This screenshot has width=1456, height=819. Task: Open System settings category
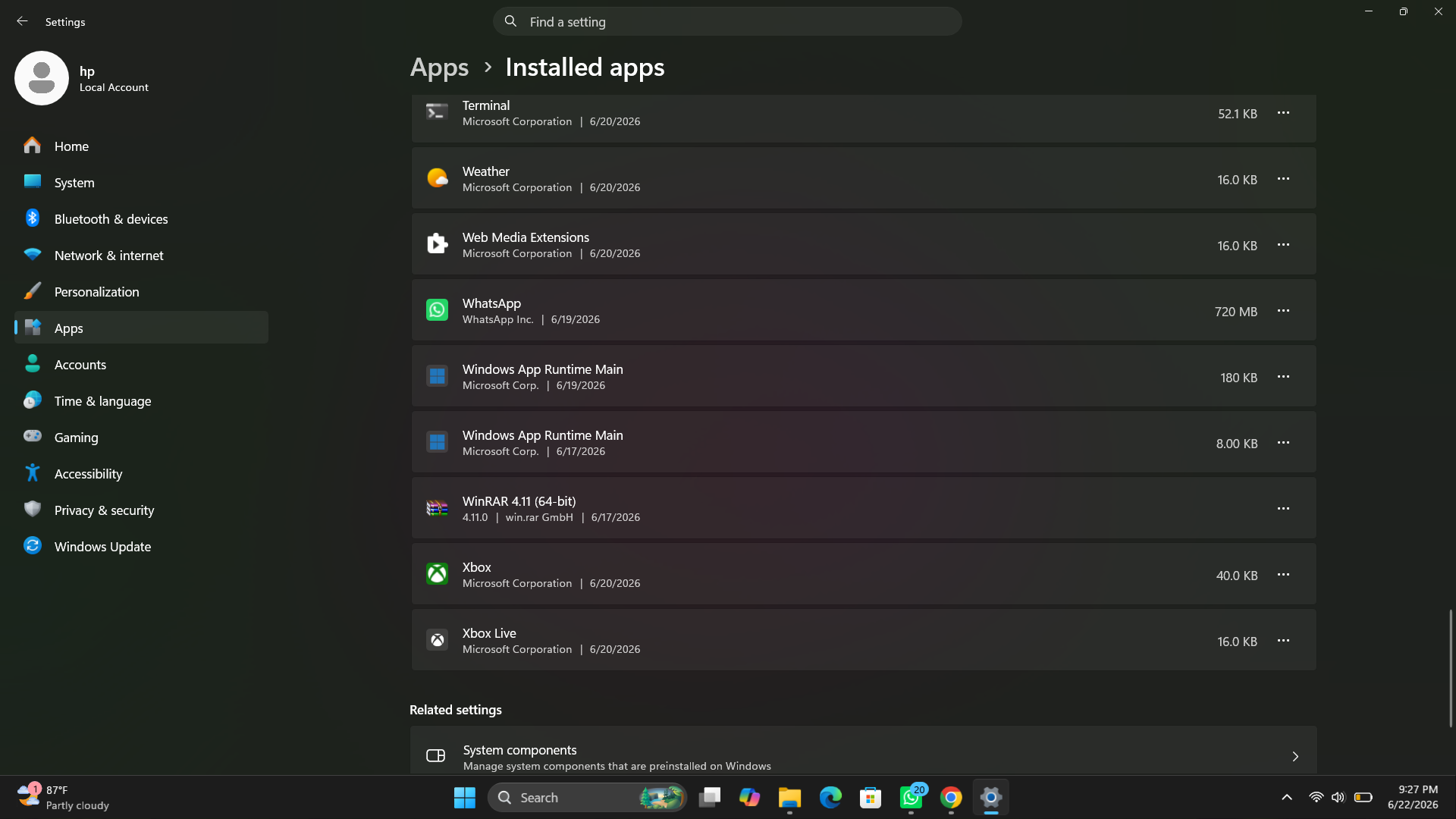click(x=141, y=182)
